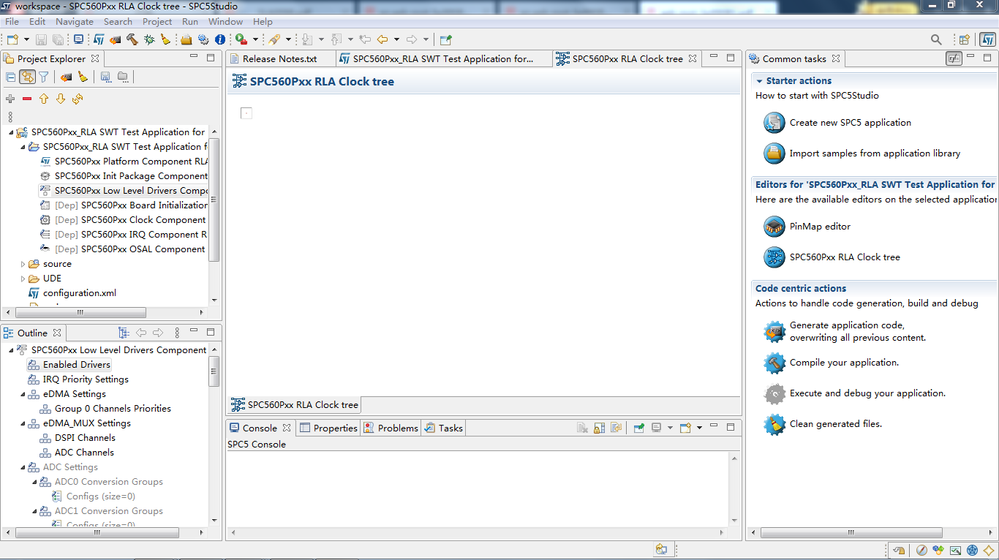Collapse all in Project Explorer
999x560 pixels.
11,77
